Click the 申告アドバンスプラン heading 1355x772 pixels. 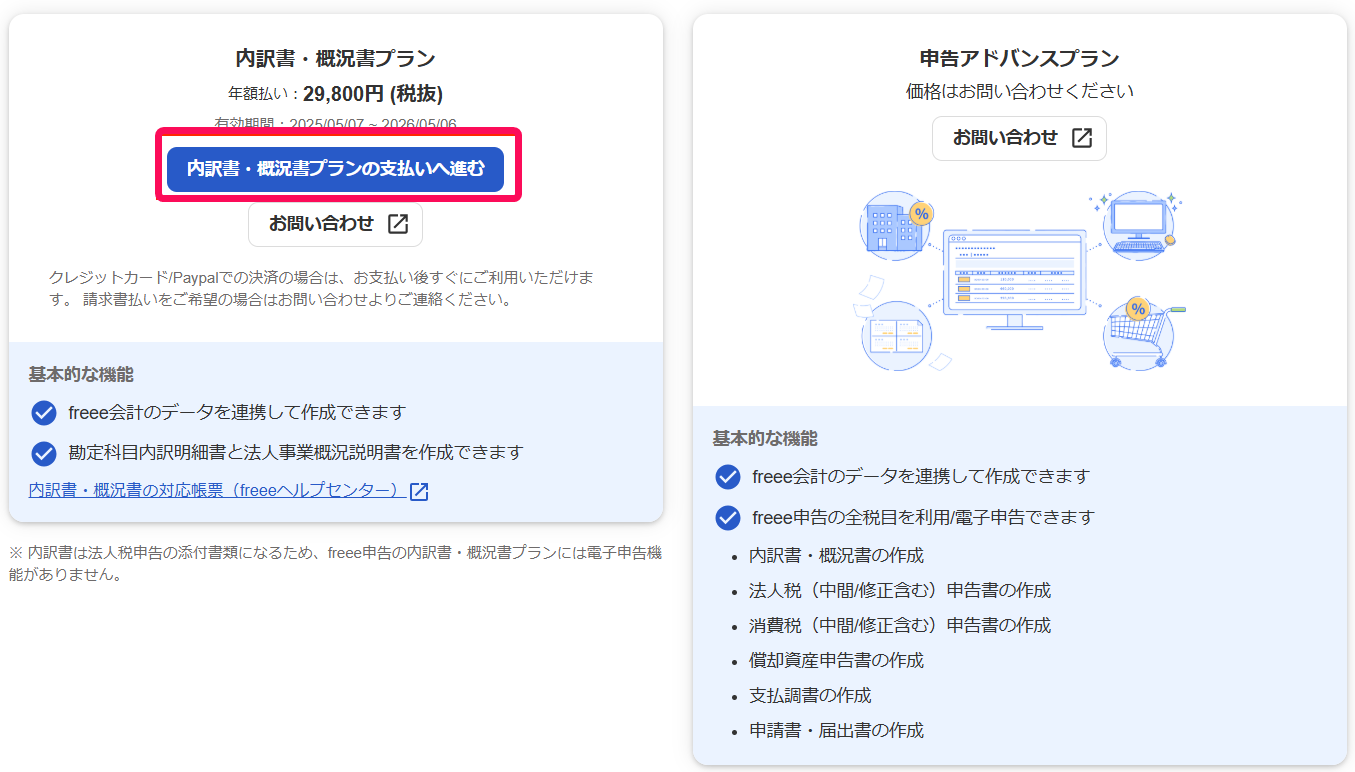(x=1019, y=59)
